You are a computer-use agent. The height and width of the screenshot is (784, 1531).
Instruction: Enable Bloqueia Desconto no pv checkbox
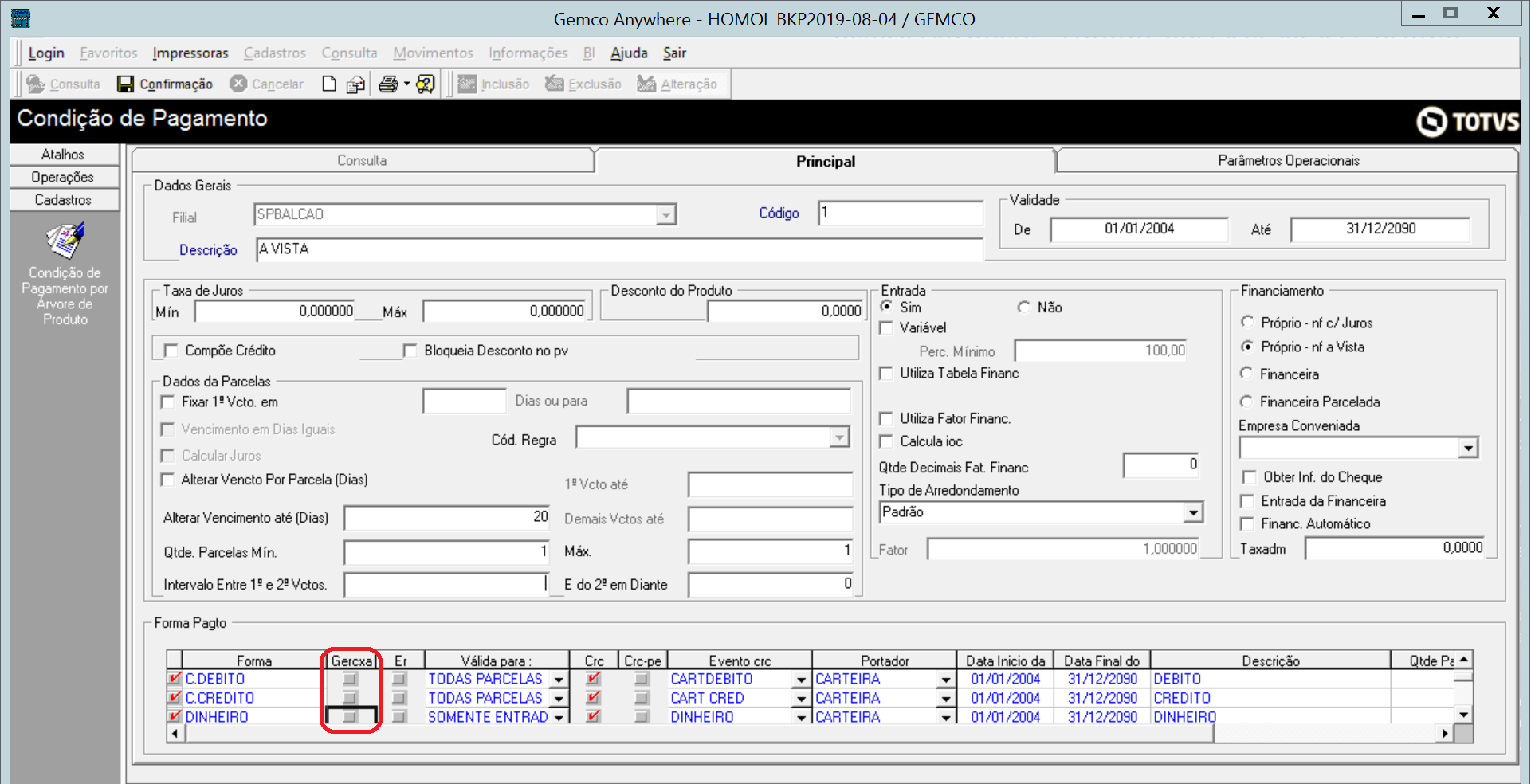tap(410, 351)
